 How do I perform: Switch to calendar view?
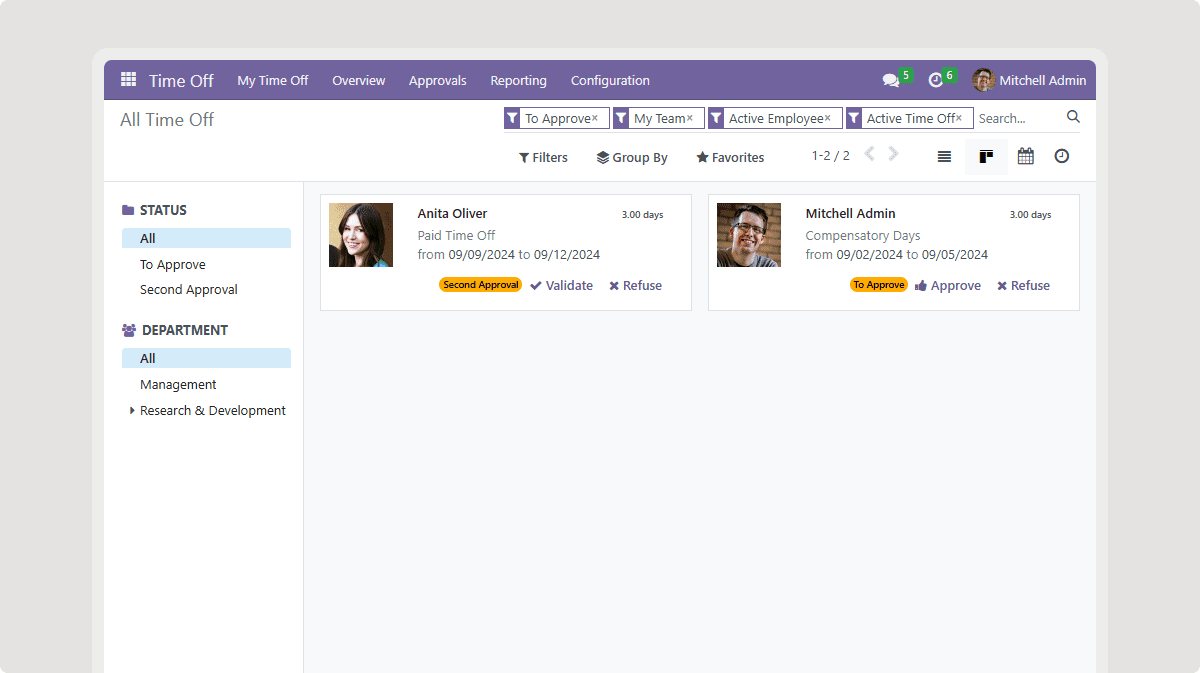point(1025,157)
